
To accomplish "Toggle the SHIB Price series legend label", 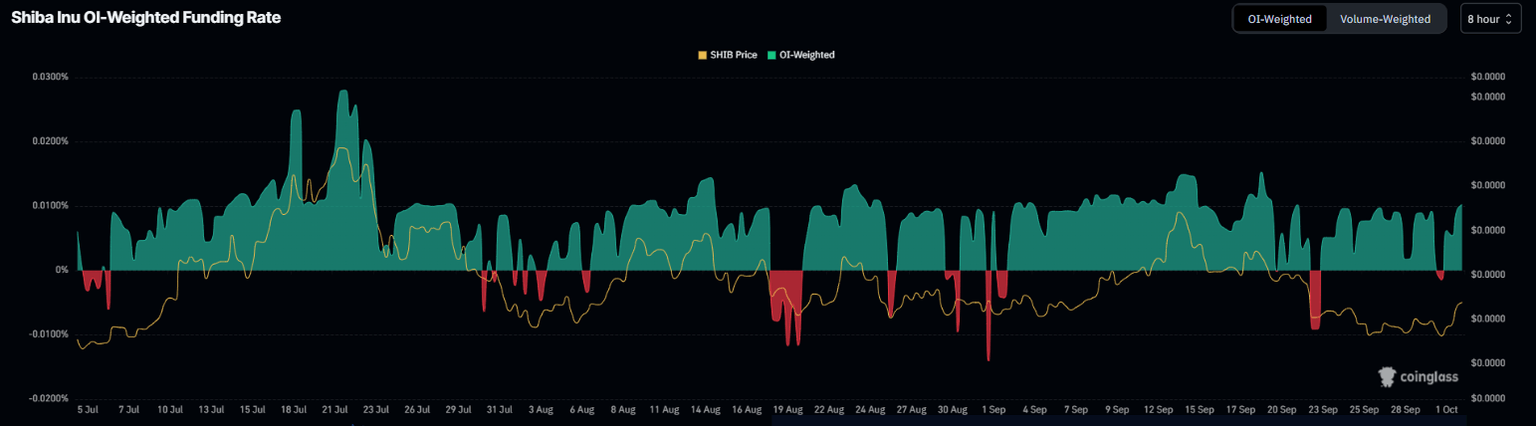I will pos(733,55).
